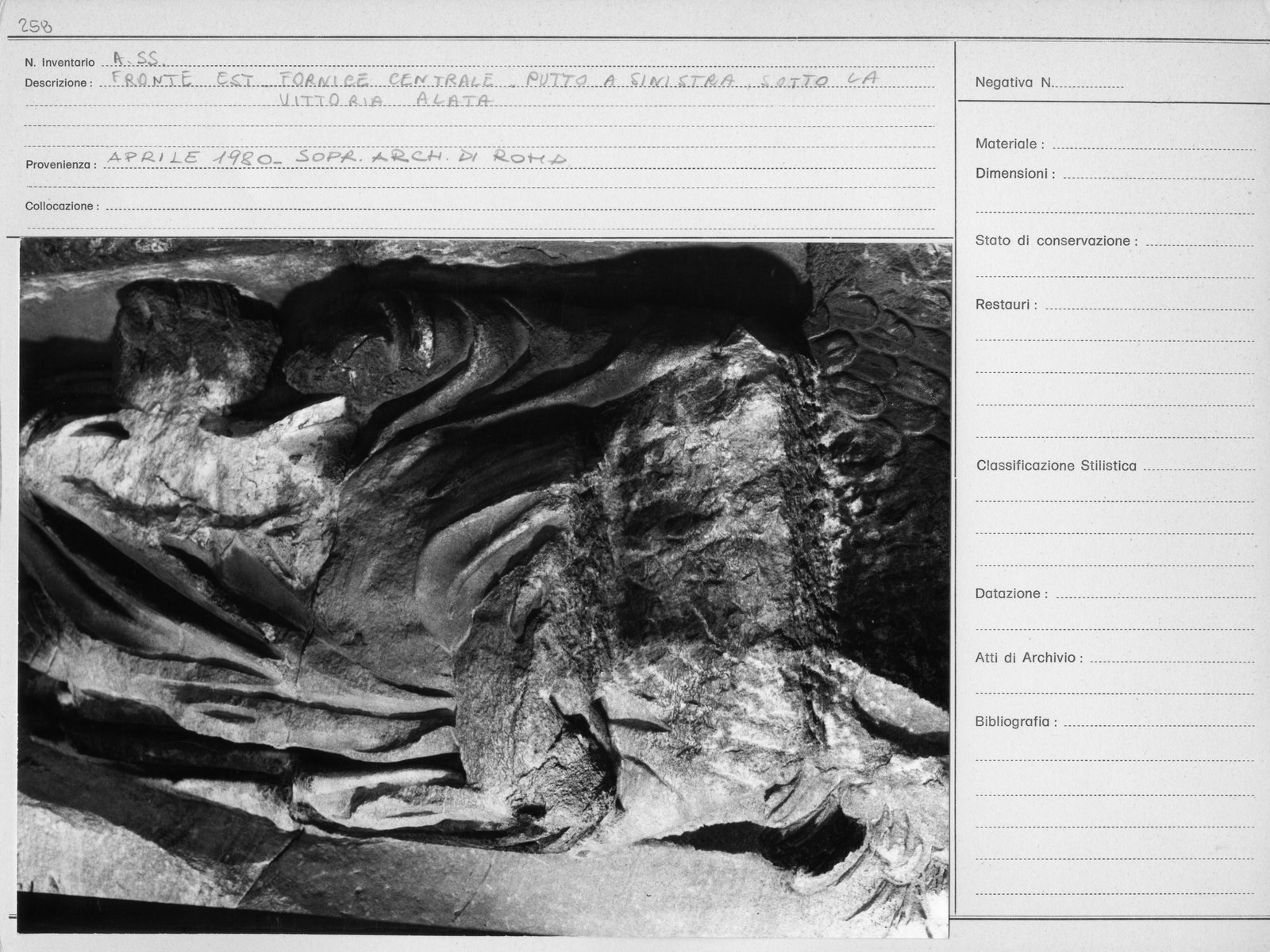Click the 'APRILE 1980 - SOPR. ARCH. DI ROMA' entry
The width and height of the screenshot is (1270, 952).
click(337, 157)
